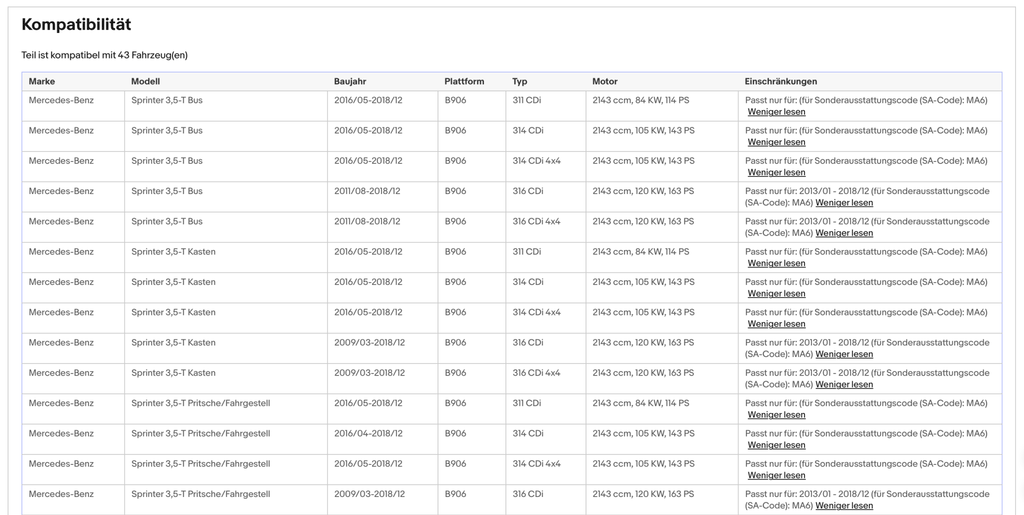Collapse restrictions for Bus 311 CDi row
This screenshot has width=1024, height=515.
776,112
